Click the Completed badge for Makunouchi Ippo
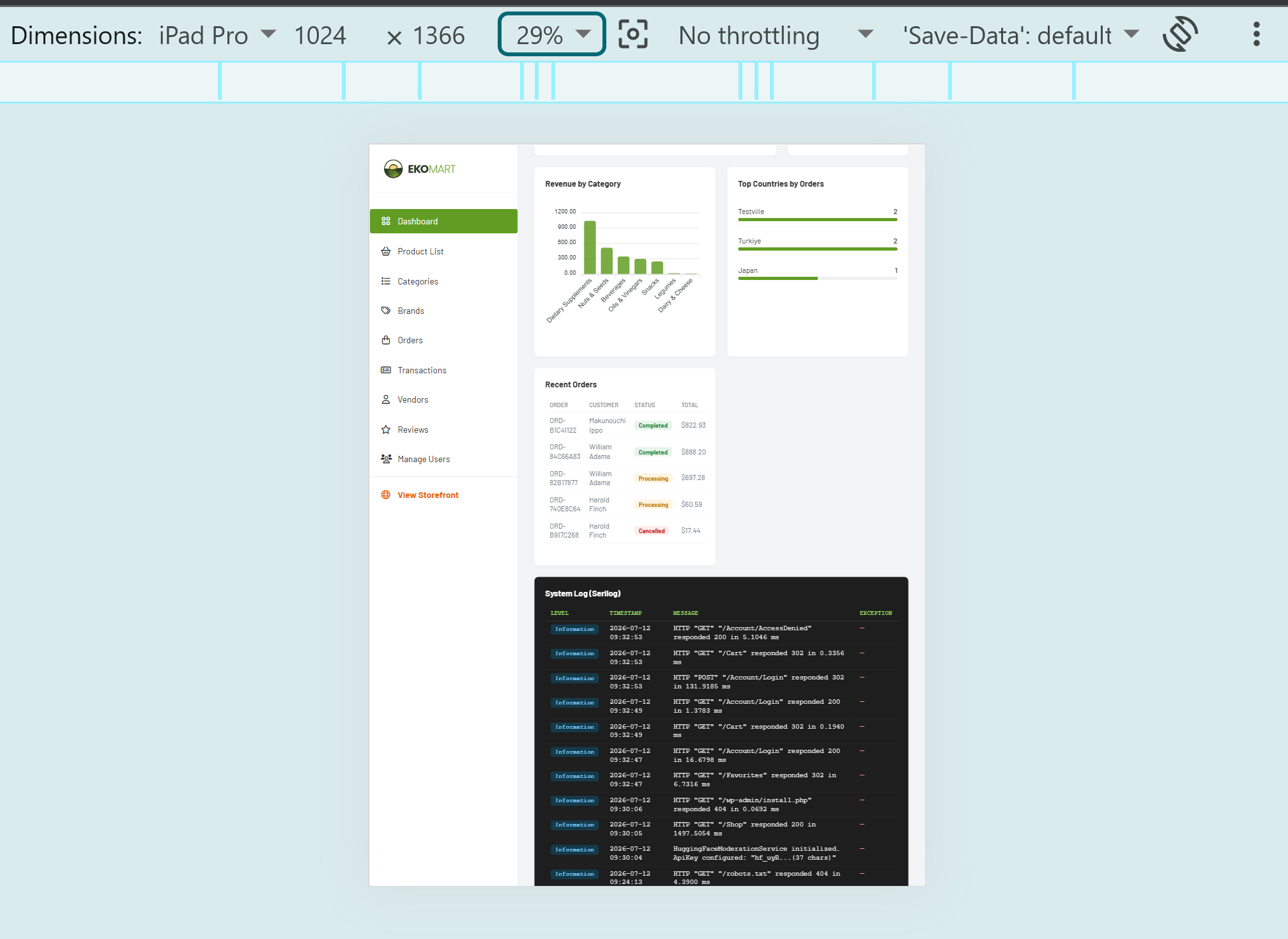The width and height of the screenshot is (1288, 939). click(653, 425)
